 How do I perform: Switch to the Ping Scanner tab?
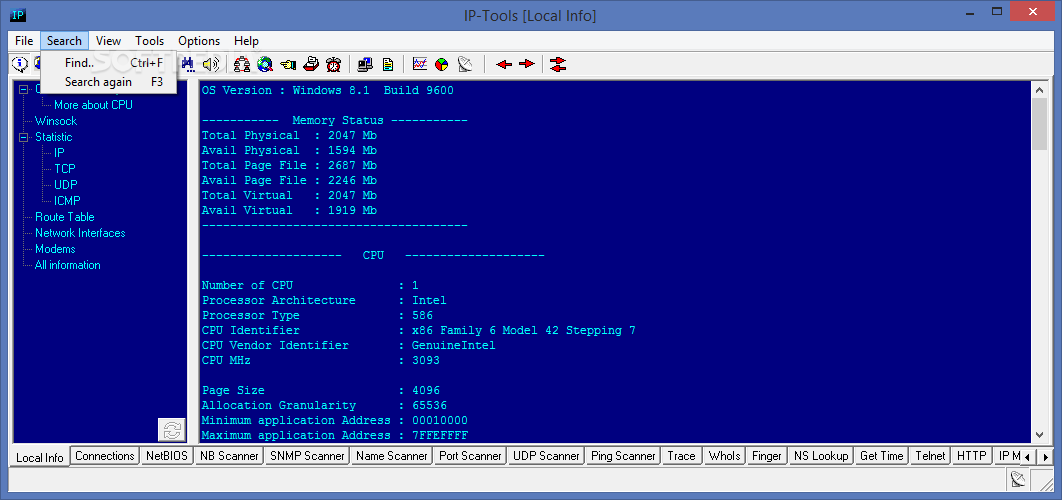[x=623, y=456]
